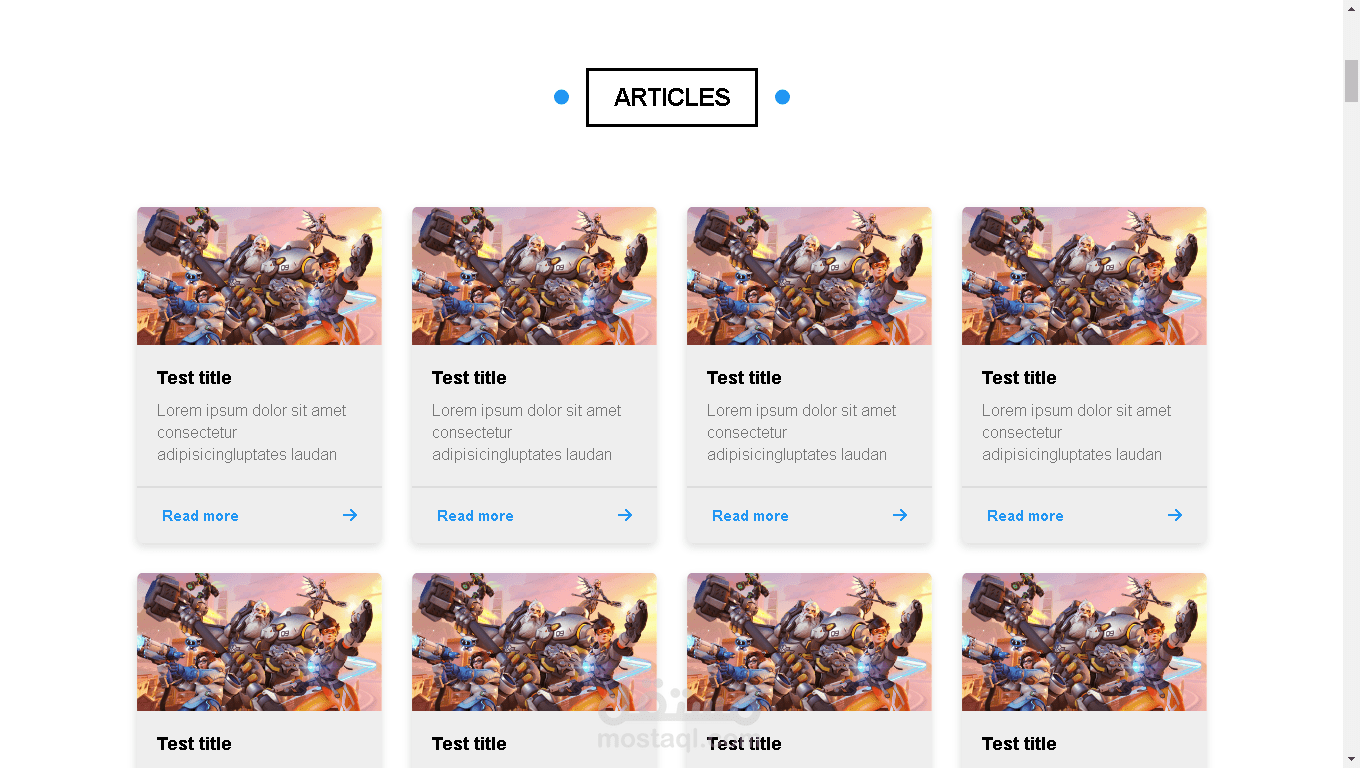The width and height of the screenshot is (1360, 768).
Task: Click Test title of first top-row card
Action: (x=194, y=378)
